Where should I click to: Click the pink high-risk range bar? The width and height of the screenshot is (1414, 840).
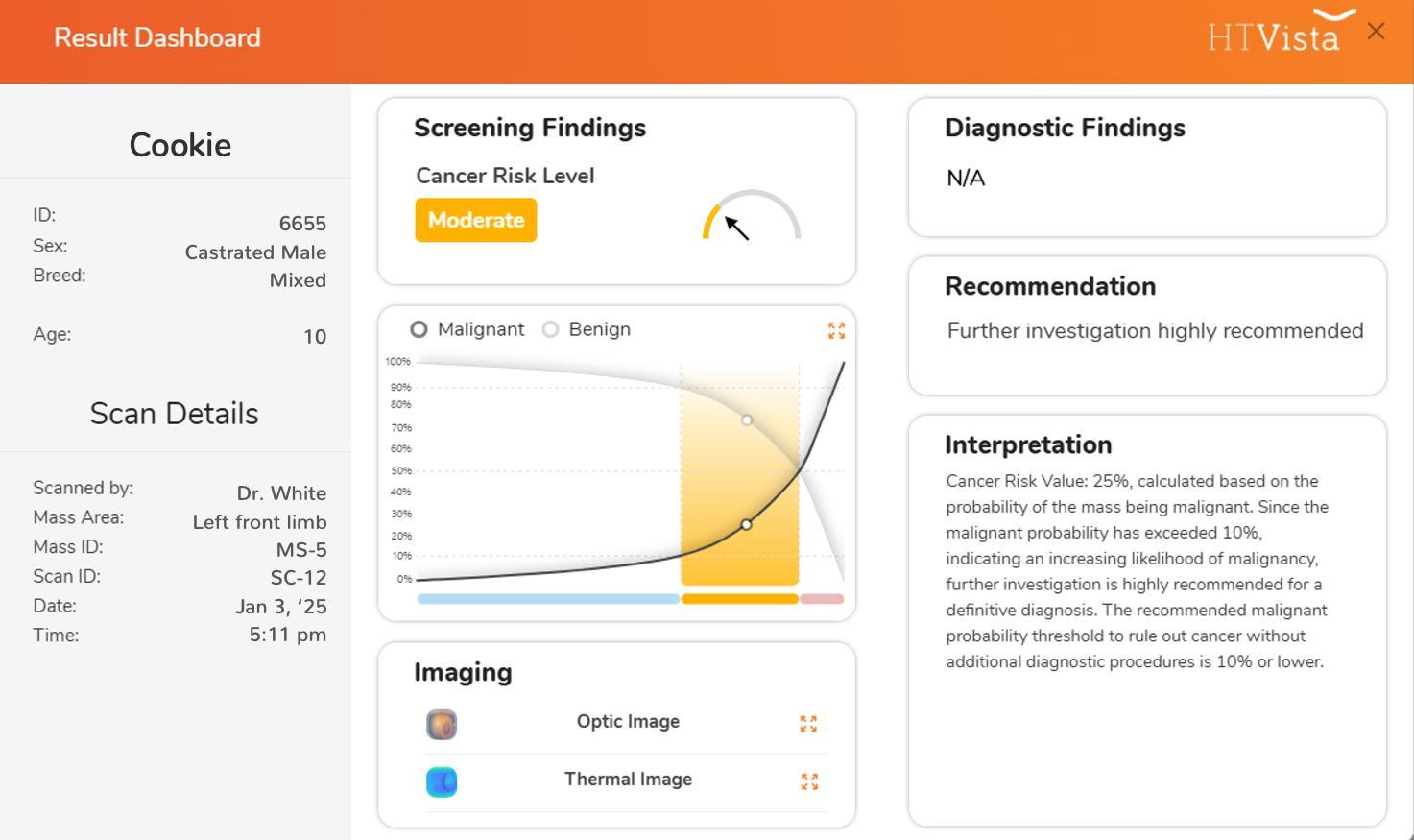click(x=822, y=599)
